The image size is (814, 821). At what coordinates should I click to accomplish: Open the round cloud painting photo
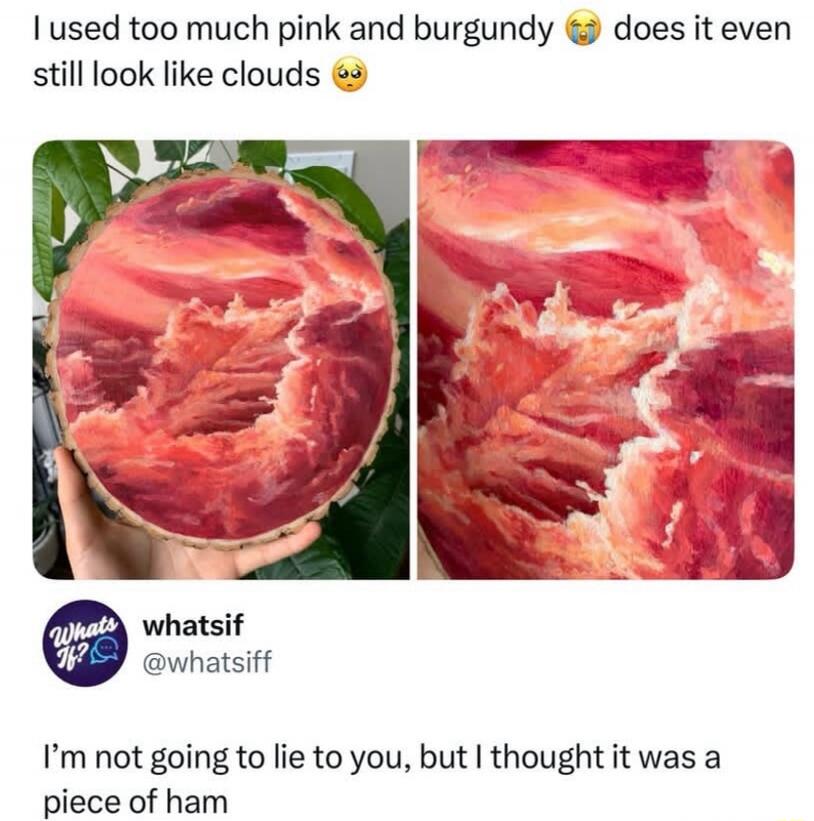221,360
